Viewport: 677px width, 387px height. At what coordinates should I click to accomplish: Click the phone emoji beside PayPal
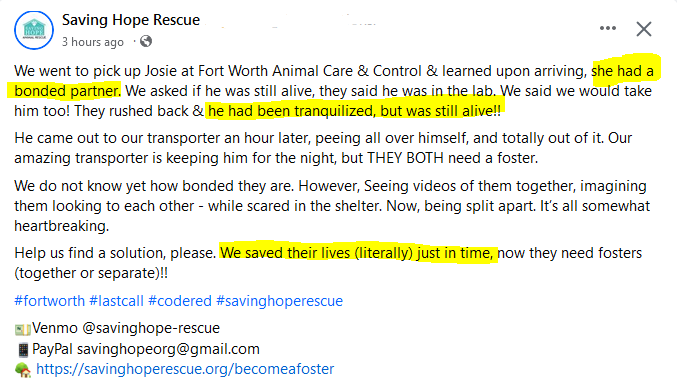coord(23,349)
